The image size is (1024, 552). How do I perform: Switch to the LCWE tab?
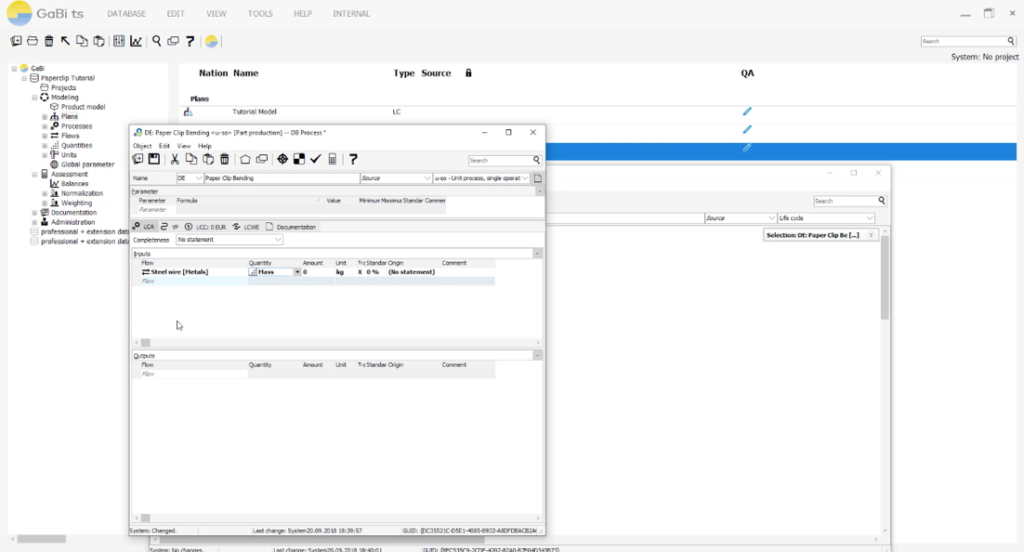coord(246,227)
